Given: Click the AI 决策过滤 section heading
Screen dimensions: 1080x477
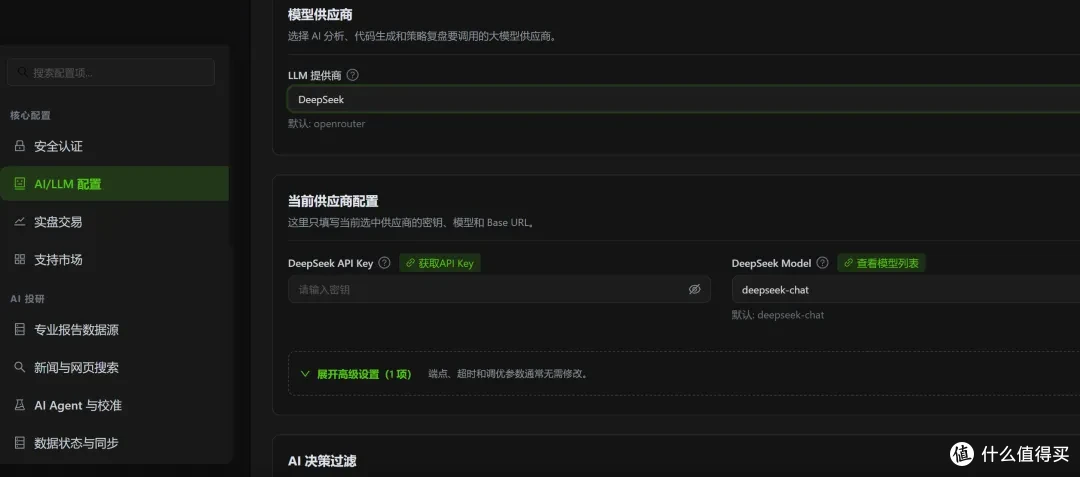Looking at the screenshot, I should [322, 460].
